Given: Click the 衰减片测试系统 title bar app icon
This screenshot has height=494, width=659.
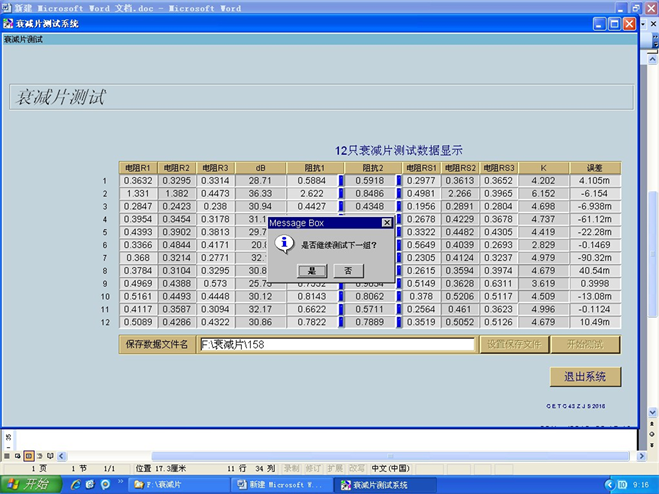Looking at the screenshot, I should pyautogui.click(x=8, y=23).
